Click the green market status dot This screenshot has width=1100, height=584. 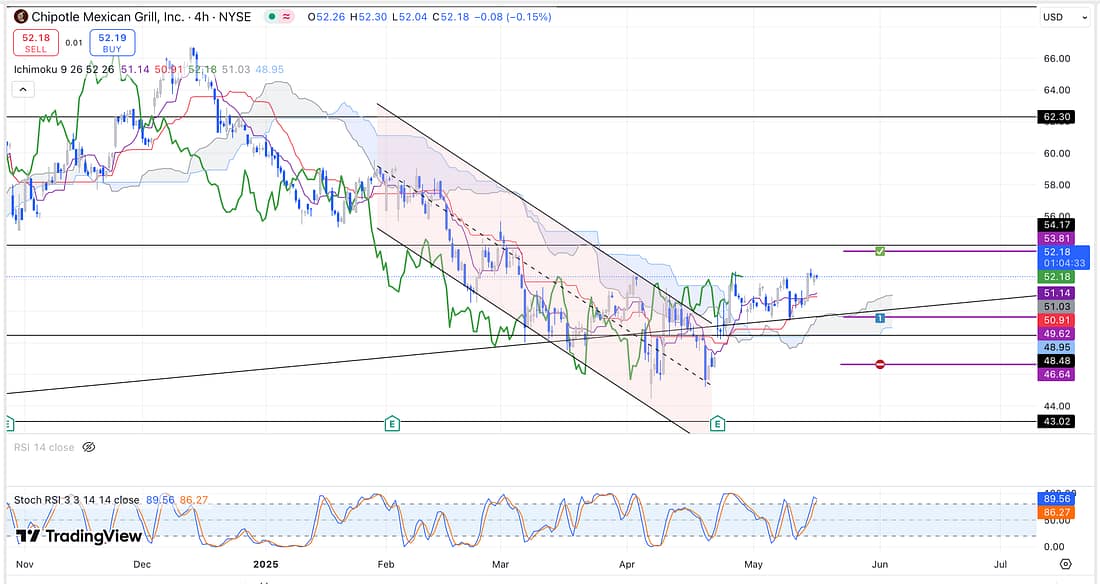coord(272,17)
